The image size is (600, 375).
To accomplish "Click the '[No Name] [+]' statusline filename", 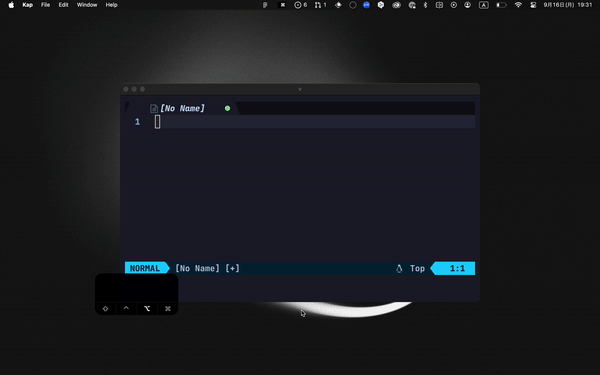I will pyautogui.click(x=207, y=268).
